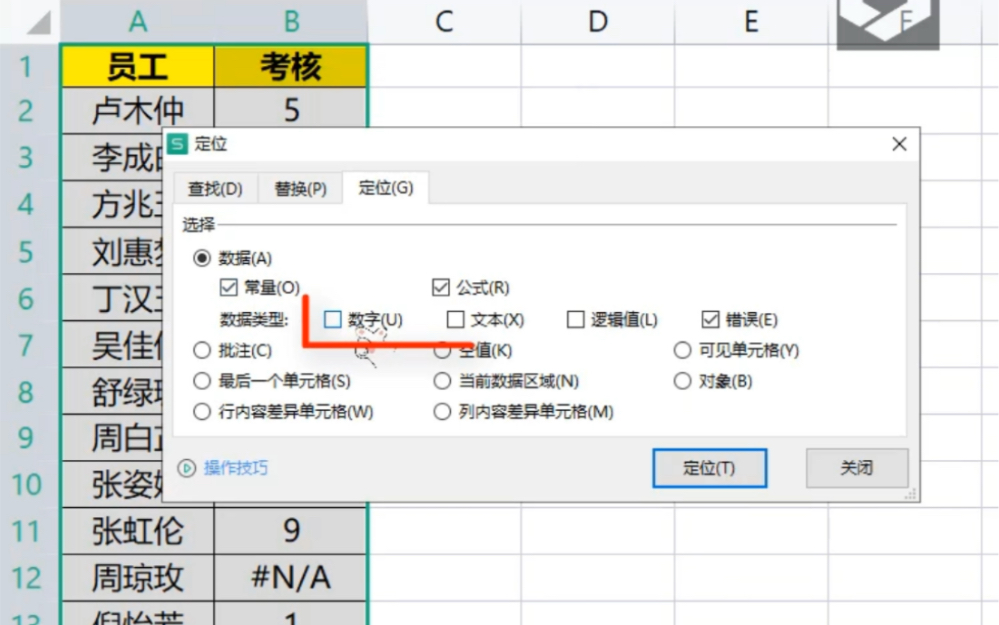Switch to the 替换(P) tab
Screen dimensions: 999x625
click(x=298, y=187)
